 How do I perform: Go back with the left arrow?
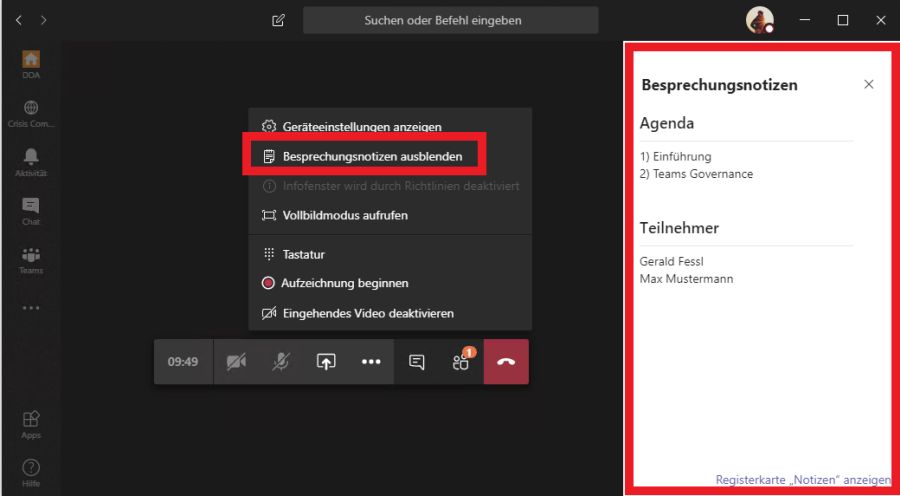click(19, 21)
